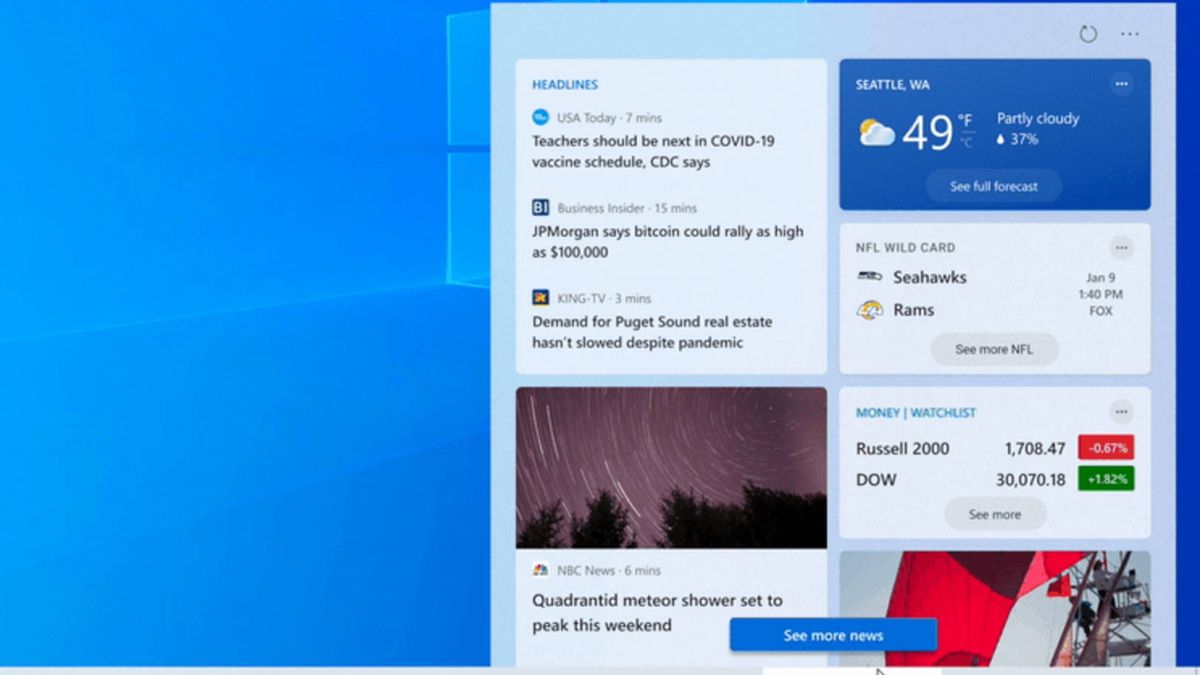Image resolution: width=1200 pixels, height=675 pixels.
Task: Click the See more NFL button
Action: click(x=994, y=349)
